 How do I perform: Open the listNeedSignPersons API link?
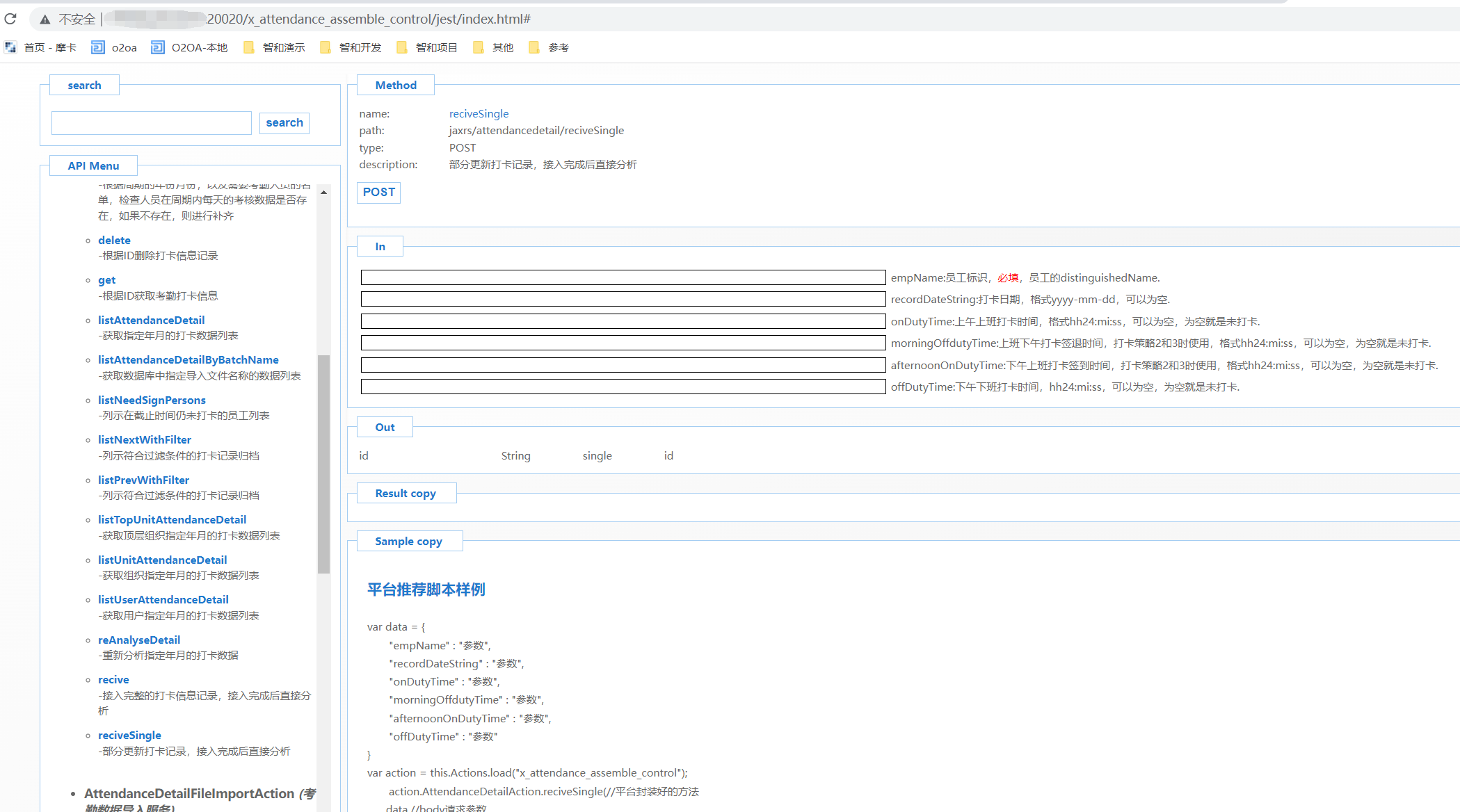(152, 400)
